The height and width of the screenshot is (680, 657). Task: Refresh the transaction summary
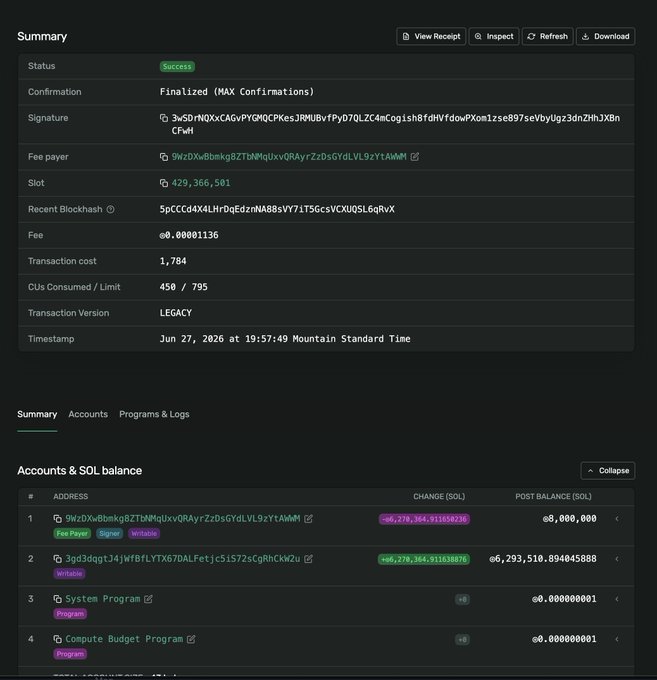coord(547,36)
